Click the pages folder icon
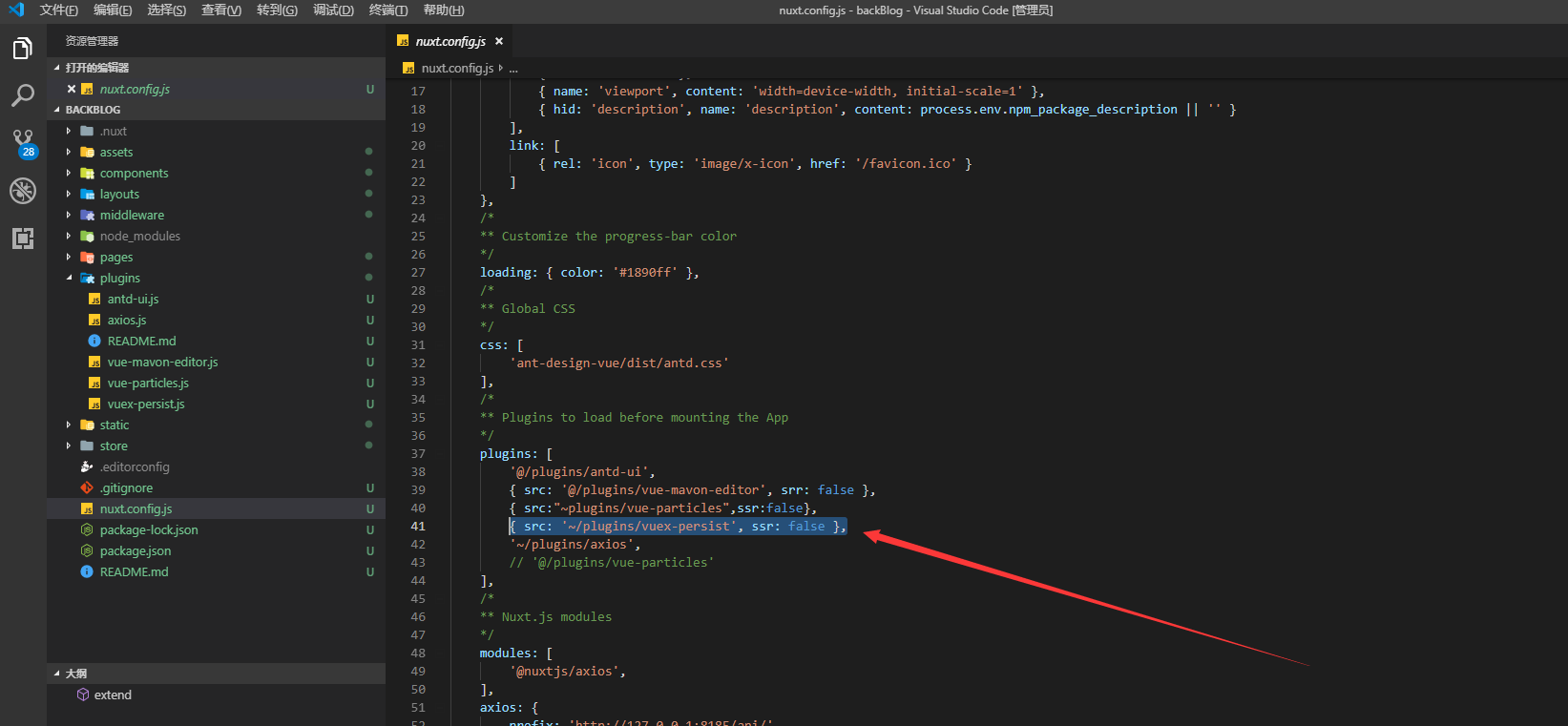The height and width of the screenshot is (726, 1568). (87, 258)
